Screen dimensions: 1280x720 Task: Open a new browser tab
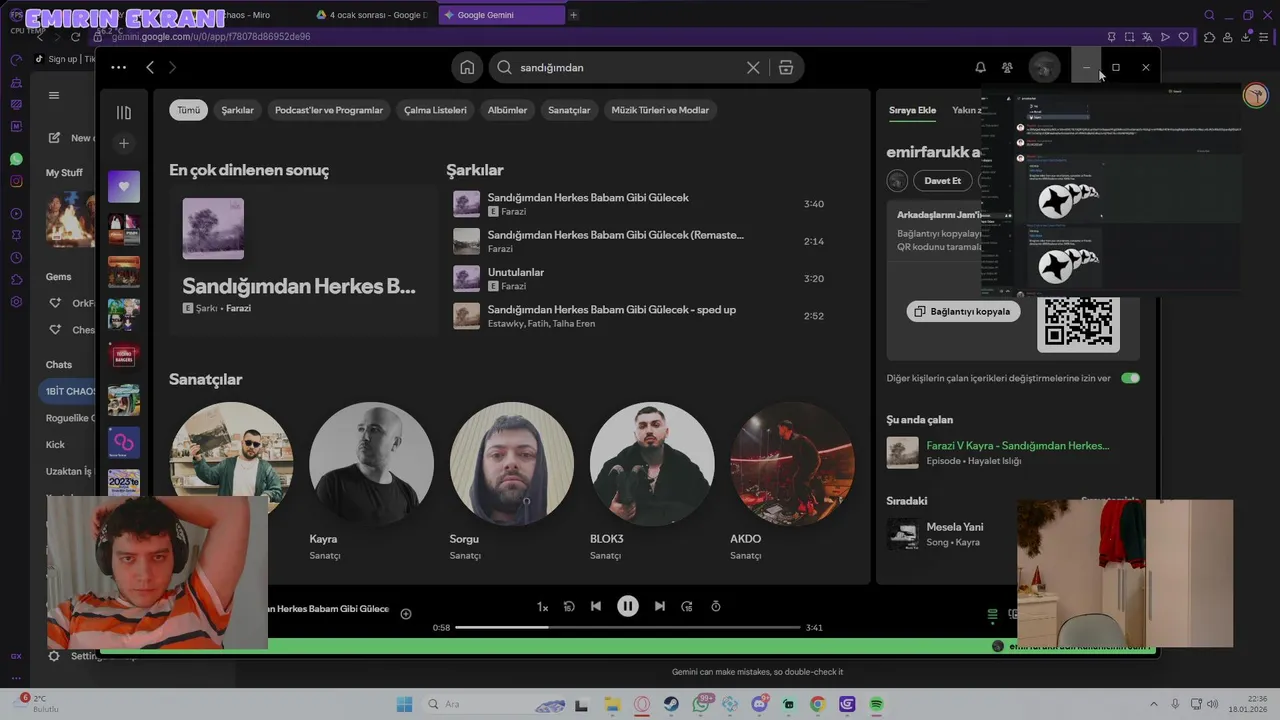tap(573, 15)
